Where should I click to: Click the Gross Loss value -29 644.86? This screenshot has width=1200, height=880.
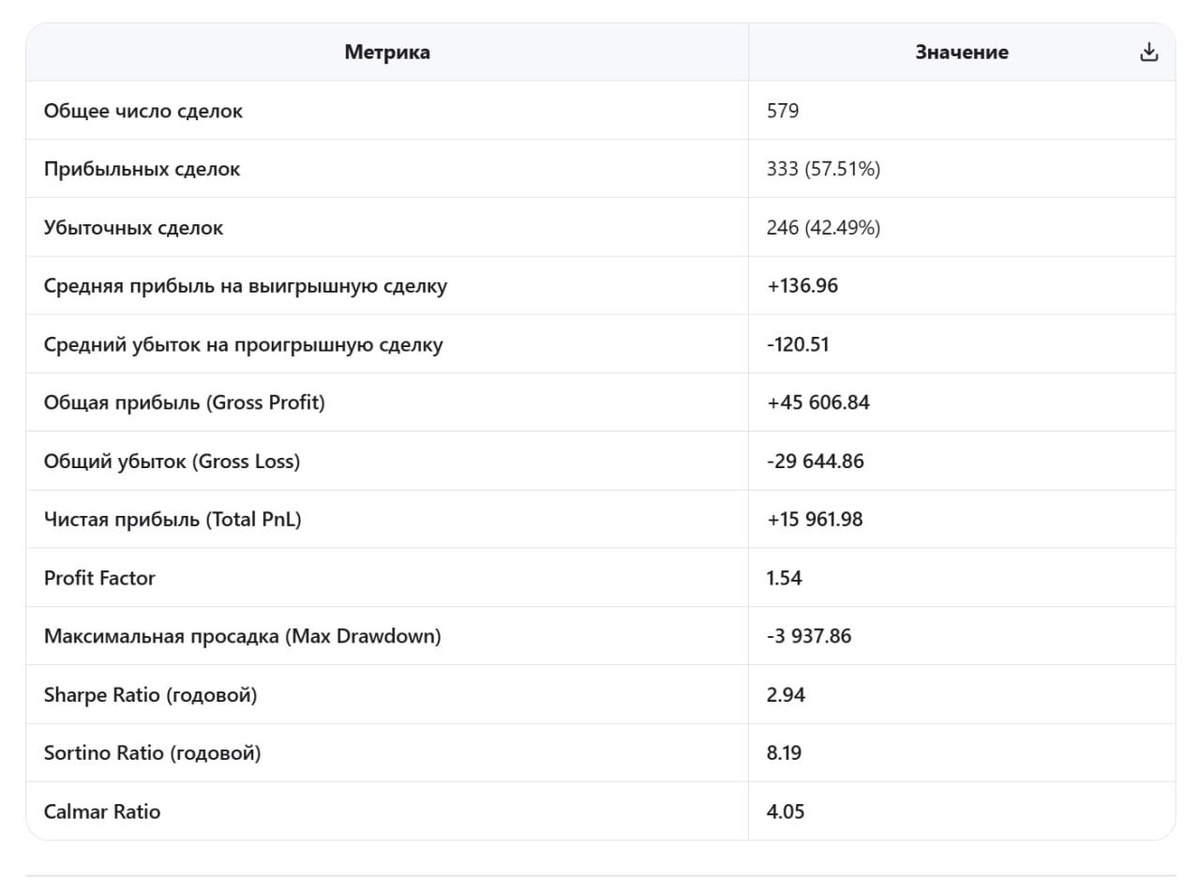[815, 461]
